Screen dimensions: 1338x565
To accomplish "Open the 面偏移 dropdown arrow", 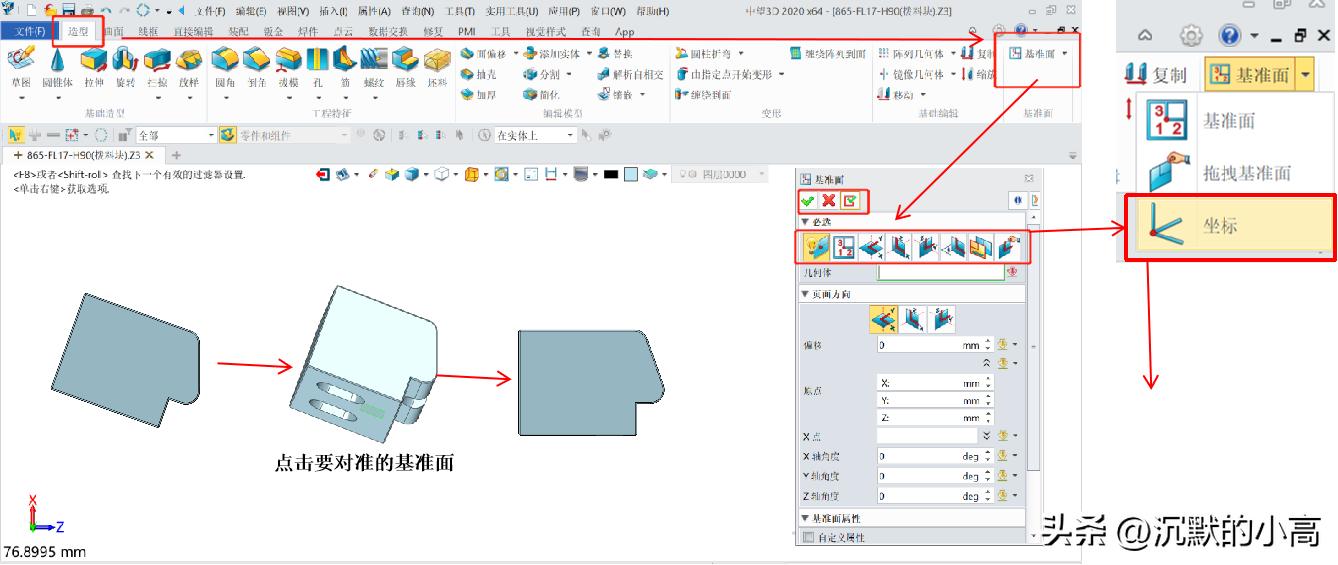I will click(516, 53).
